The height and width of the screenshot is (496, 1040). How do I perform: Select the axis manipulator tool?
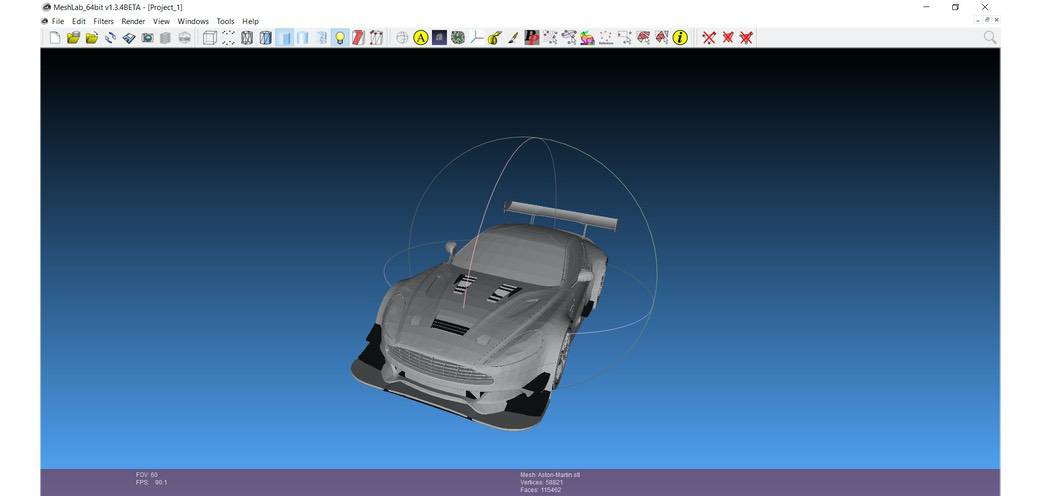(x=476, y=38)
